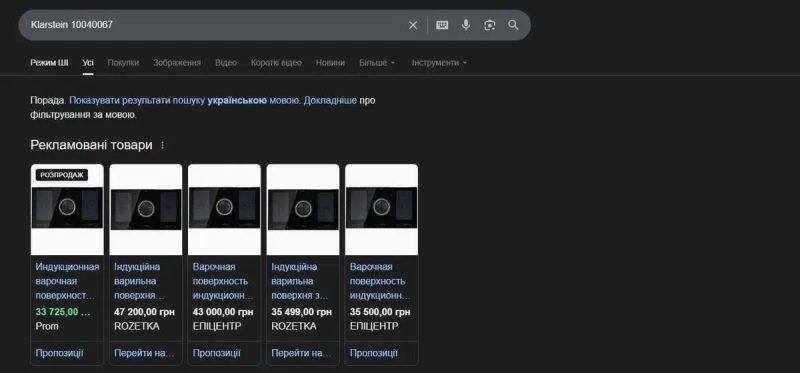This screenshot has width=800, height=373.
Task: Click the price 35 500,00 грн
Action: click(380, 312)
